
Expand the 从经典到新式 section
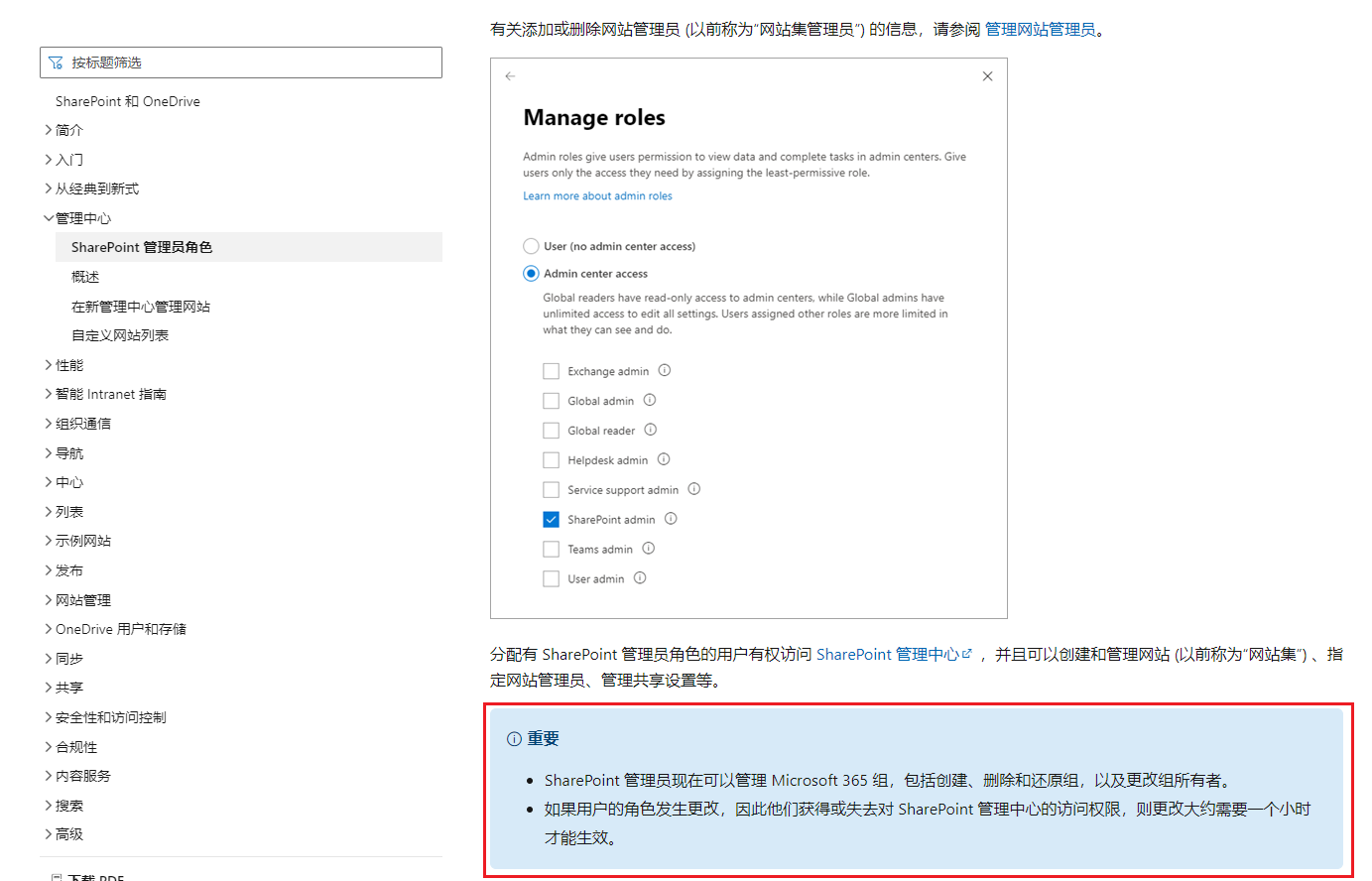(x=91, y=189)
